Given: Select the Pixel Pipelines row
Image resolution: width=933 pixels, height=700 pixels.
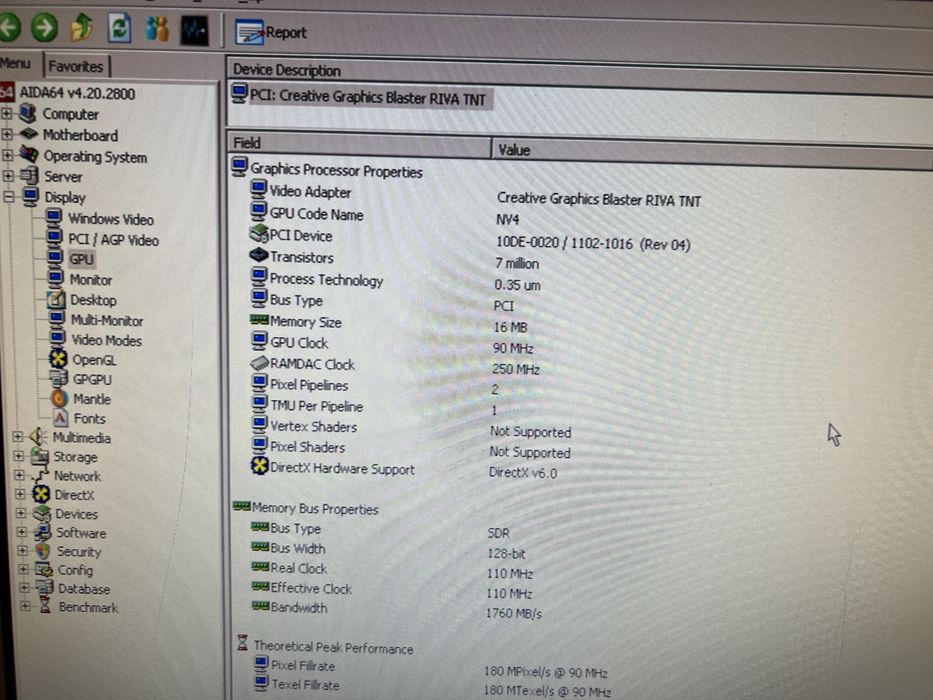Looking at the screenshot, I should (x=375, y=387).
